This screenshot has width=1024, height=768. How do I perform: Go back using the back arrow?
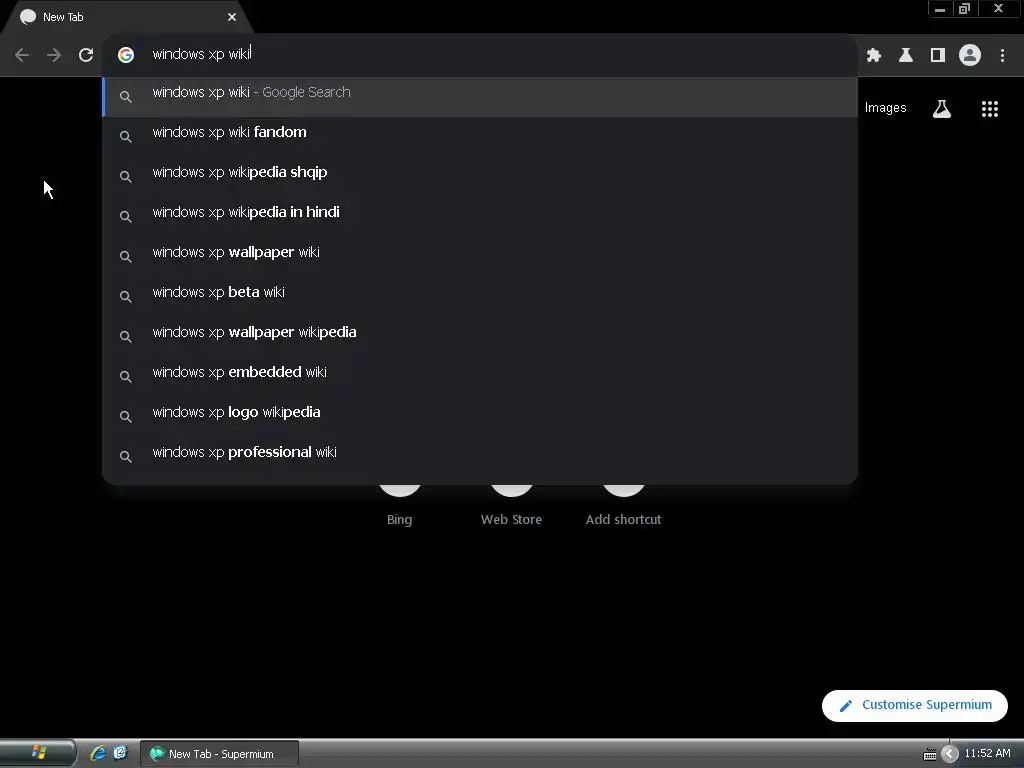22,55
